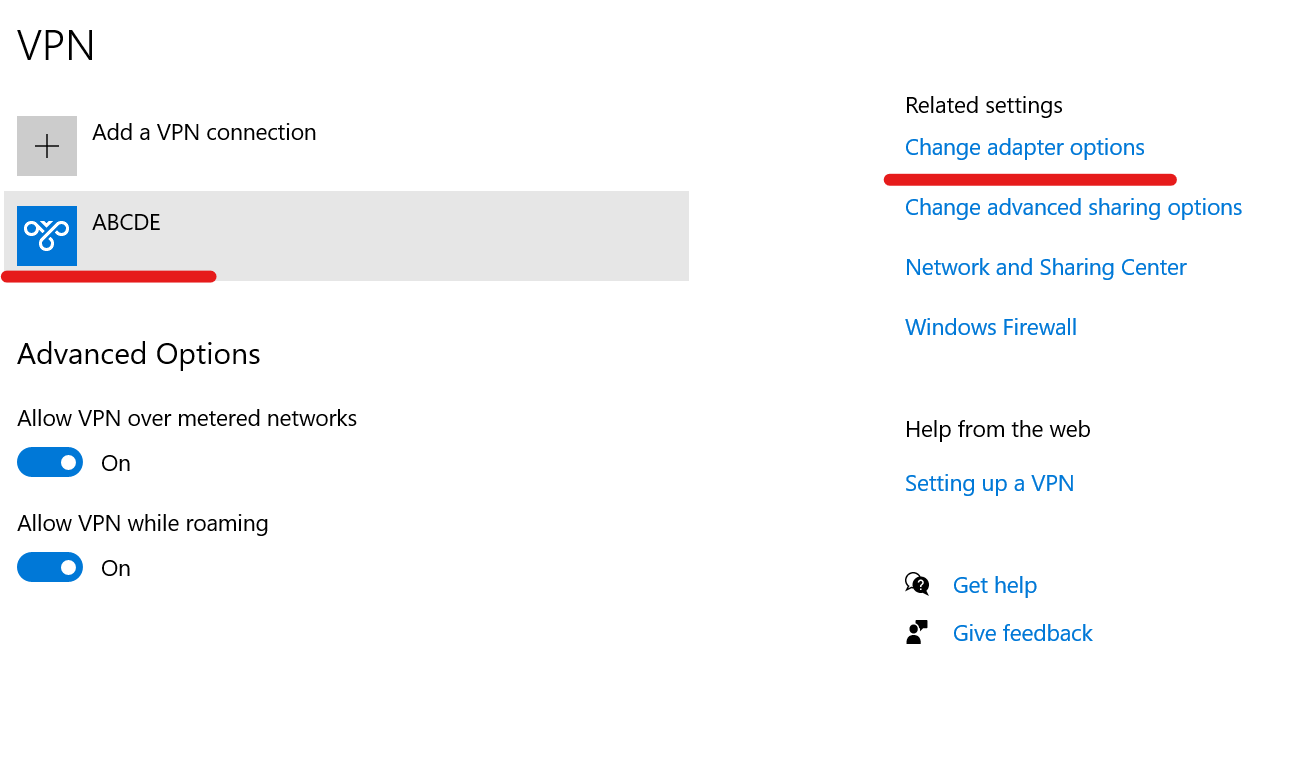The height and width of the screenshot is (768, 1289).
Task: Click the Allow VPN while roaming label
Action: [x=143, y=523]
